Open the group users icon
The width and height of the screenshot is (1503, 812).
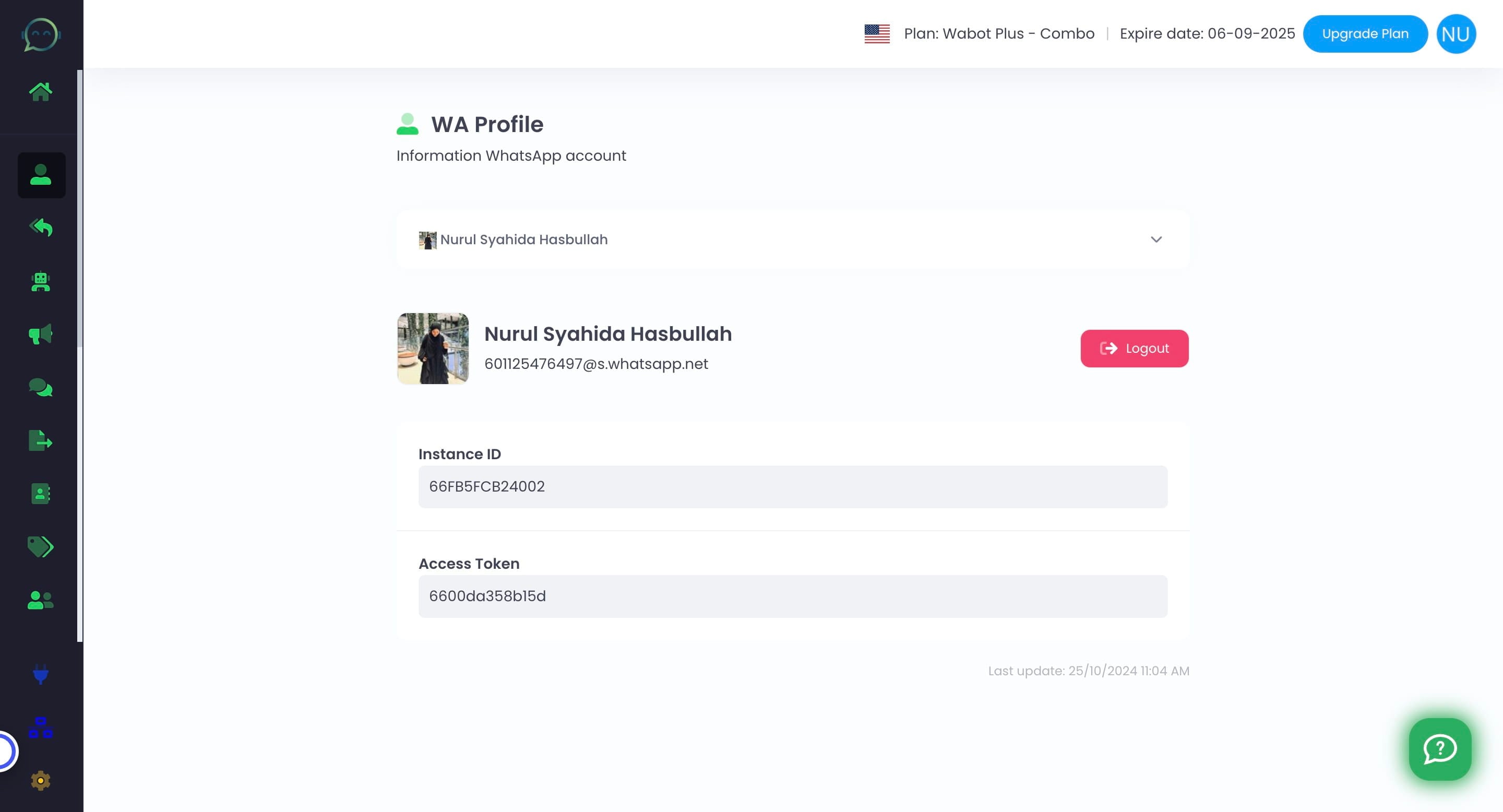(40, 600)
